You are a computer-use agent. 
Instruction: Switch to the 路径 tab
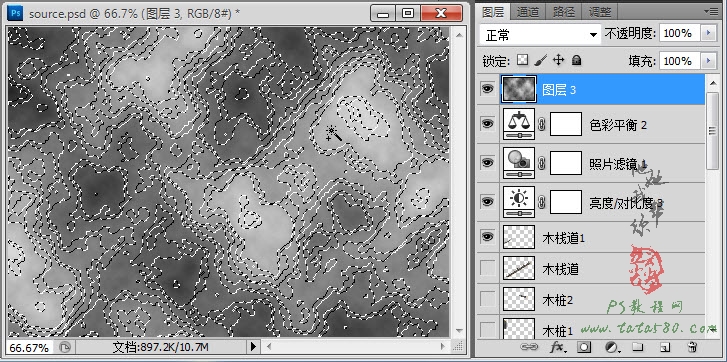(564, 12)
